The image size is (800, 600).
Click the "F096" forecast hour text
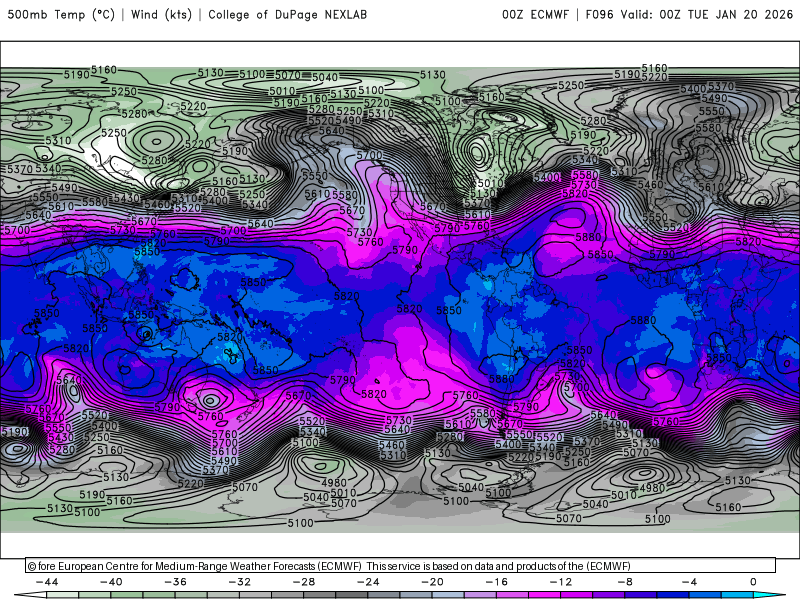(x=599, y=15)
